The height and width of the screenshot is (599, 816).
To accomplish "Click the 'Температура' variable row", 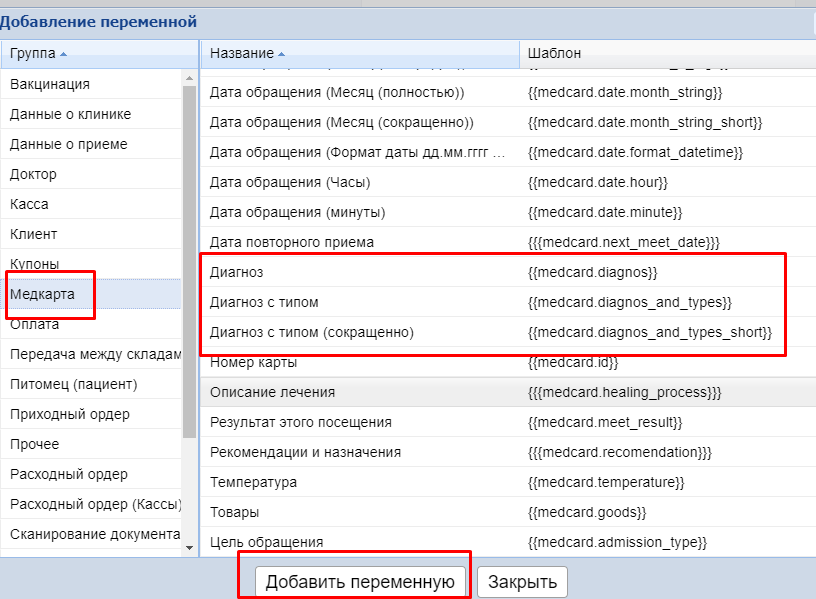I will coord(253,482).
